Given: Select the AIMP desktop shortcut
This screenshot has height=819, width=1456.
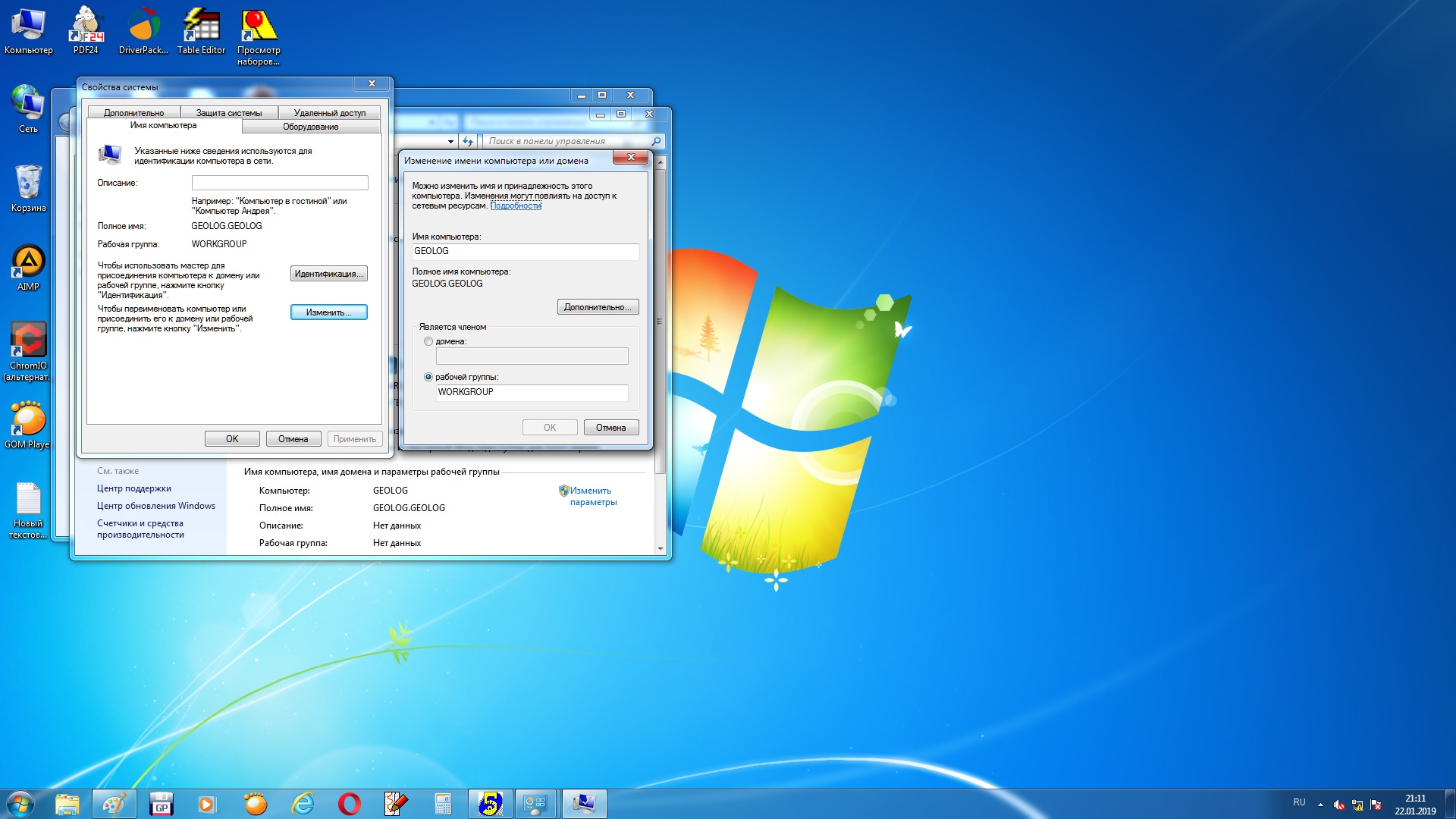Looking at the screenshot, I should pos(28,267).
